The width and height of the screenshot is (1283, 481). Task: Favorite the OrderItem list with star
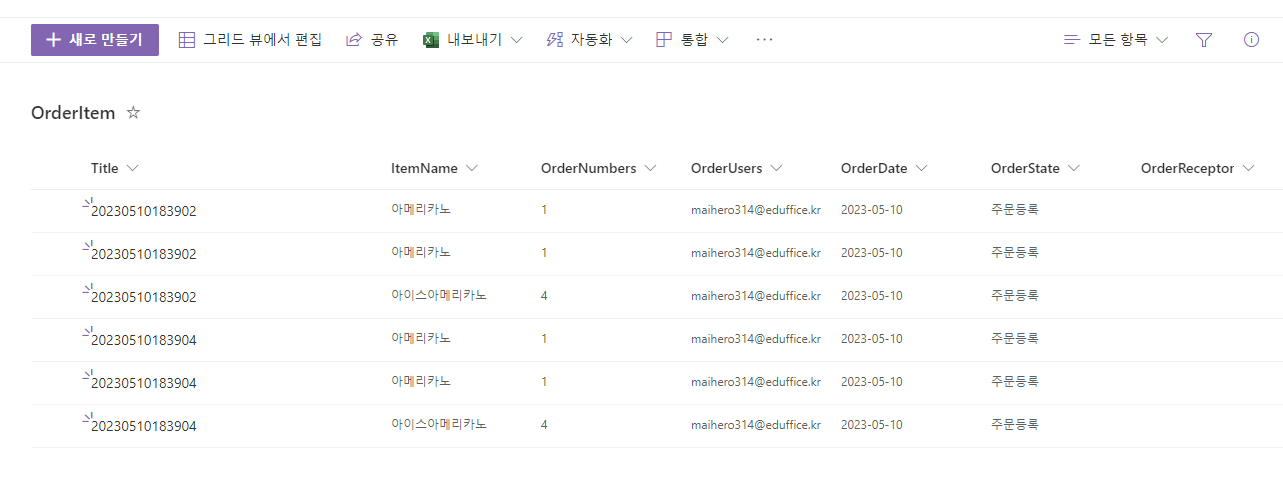point(133,113)
